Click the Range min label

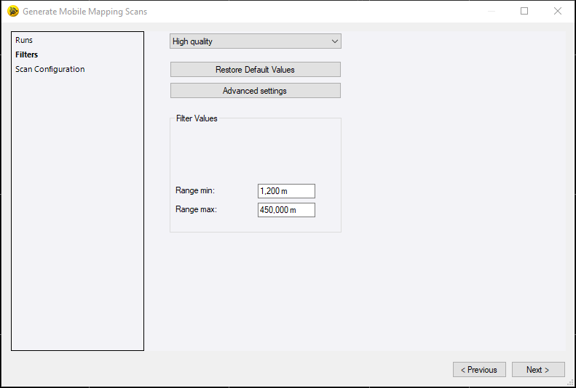point(195,190)
